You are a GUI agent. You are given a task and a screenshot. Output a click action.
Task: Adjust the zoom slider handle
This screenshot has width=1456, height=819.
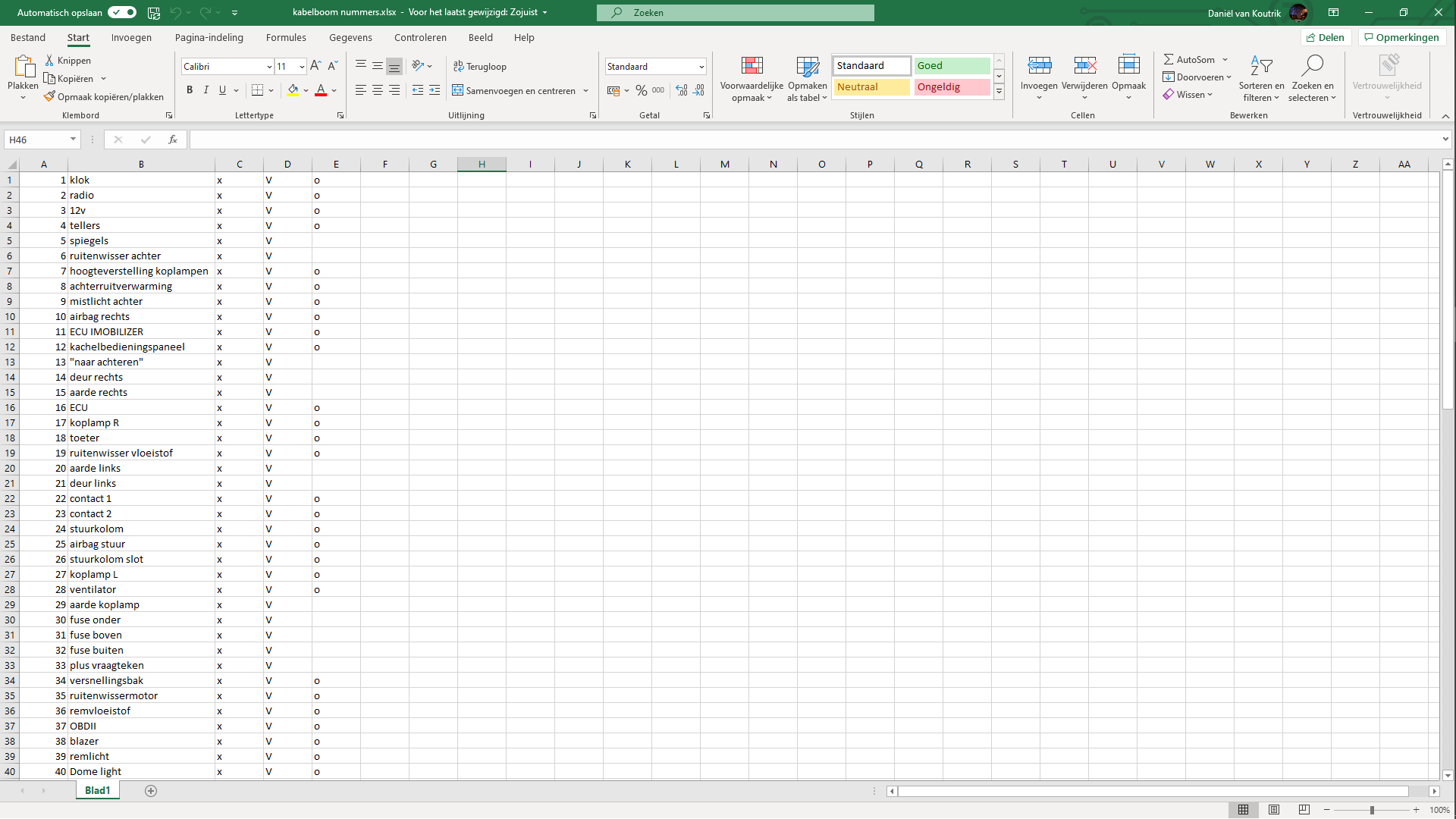click(x=1371, y=810)
